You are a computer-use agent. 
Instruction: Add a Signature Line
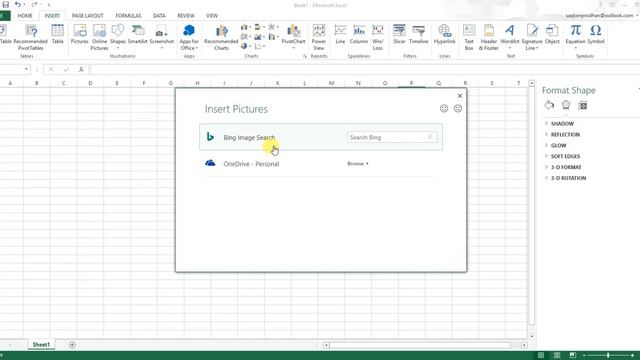[x=532, y=37]
